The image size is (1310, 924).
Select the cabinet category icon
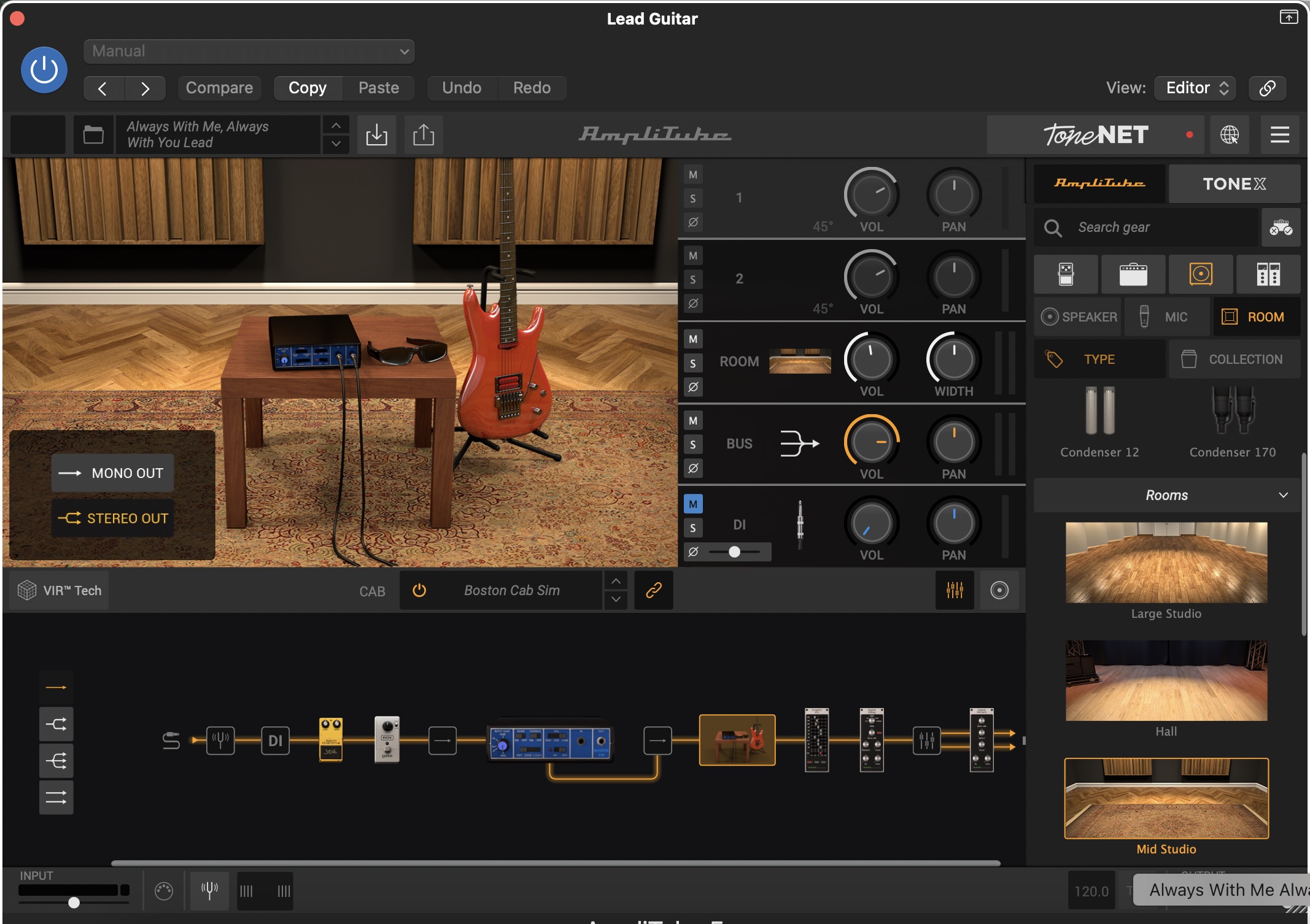click(x=1201, y=274)
